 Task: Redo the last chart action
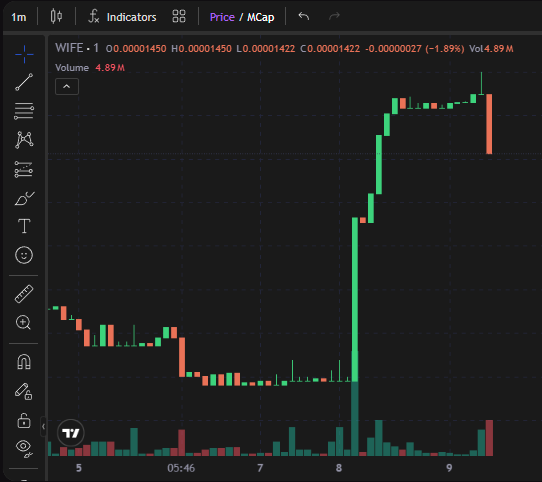[334, 16]
